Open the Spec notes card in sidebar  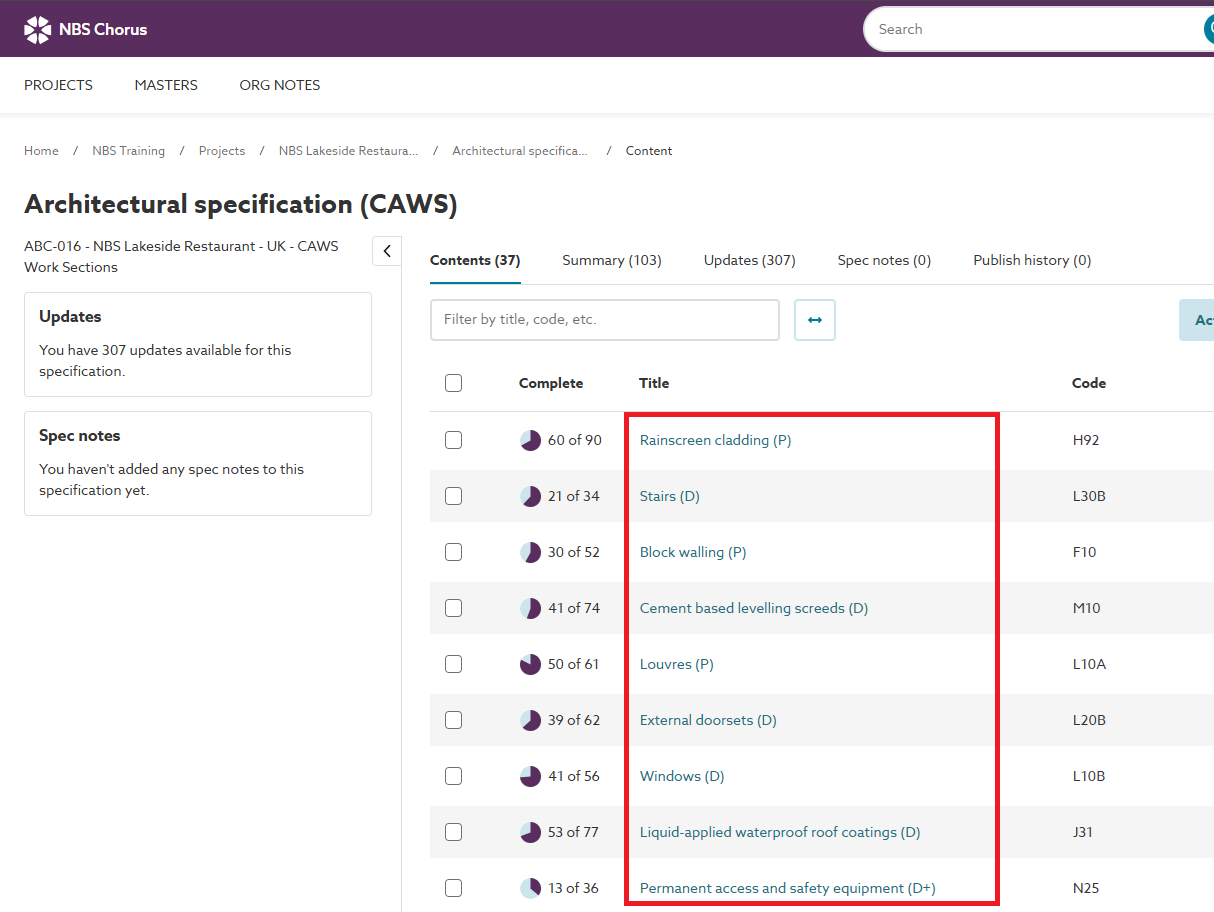point(198,463)
